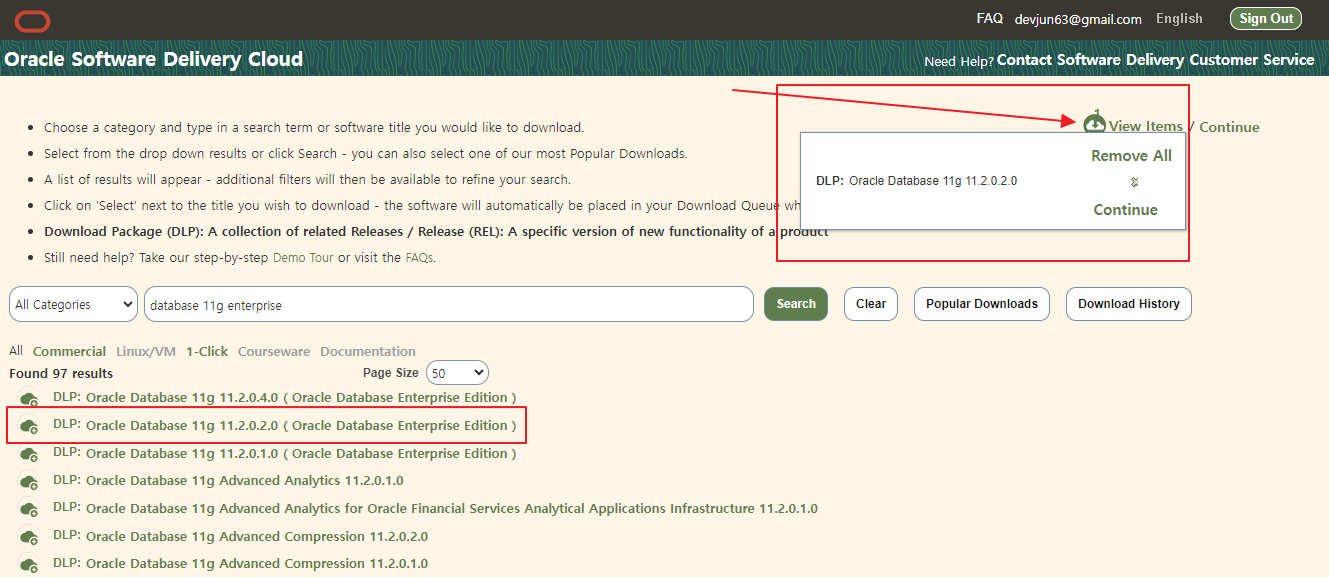This screenshot has height=577, width=1329.
Task: Add Oracle Database 11g 11.2.0.4.0 cloud icon
Action: point(30,398)
